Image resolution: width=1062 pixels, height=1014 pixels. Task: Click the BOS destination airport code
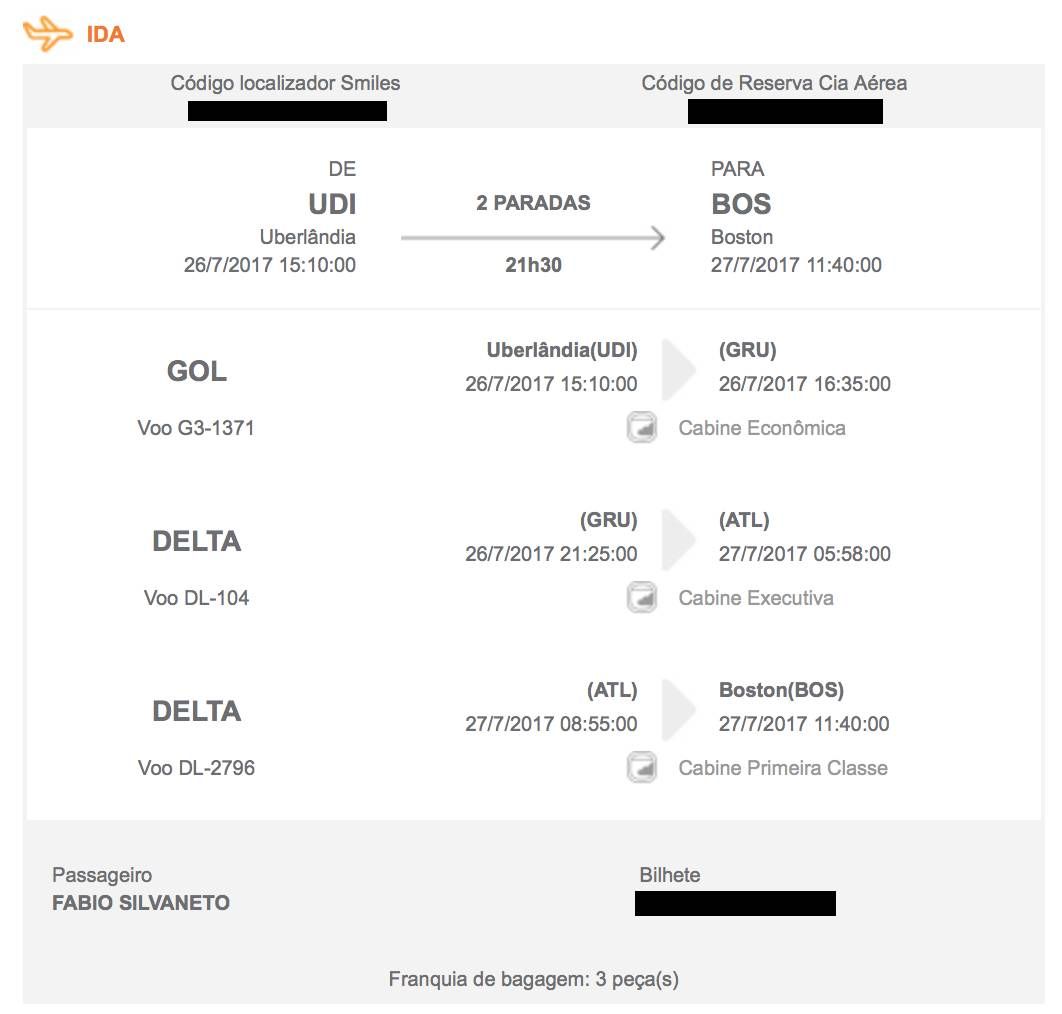point(741,204)
